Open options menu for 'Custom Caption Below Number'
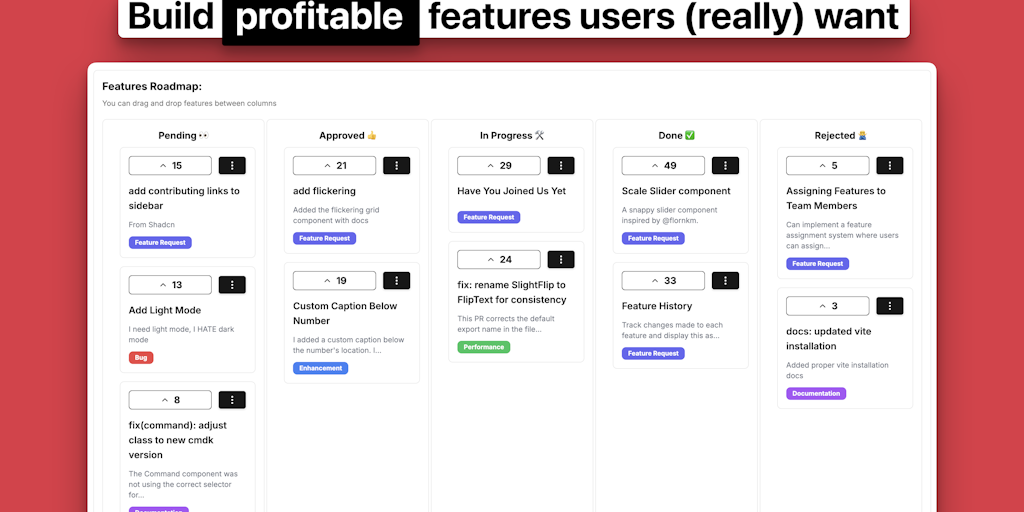This screenshot has height=512, width=1024. pos(396,281)
